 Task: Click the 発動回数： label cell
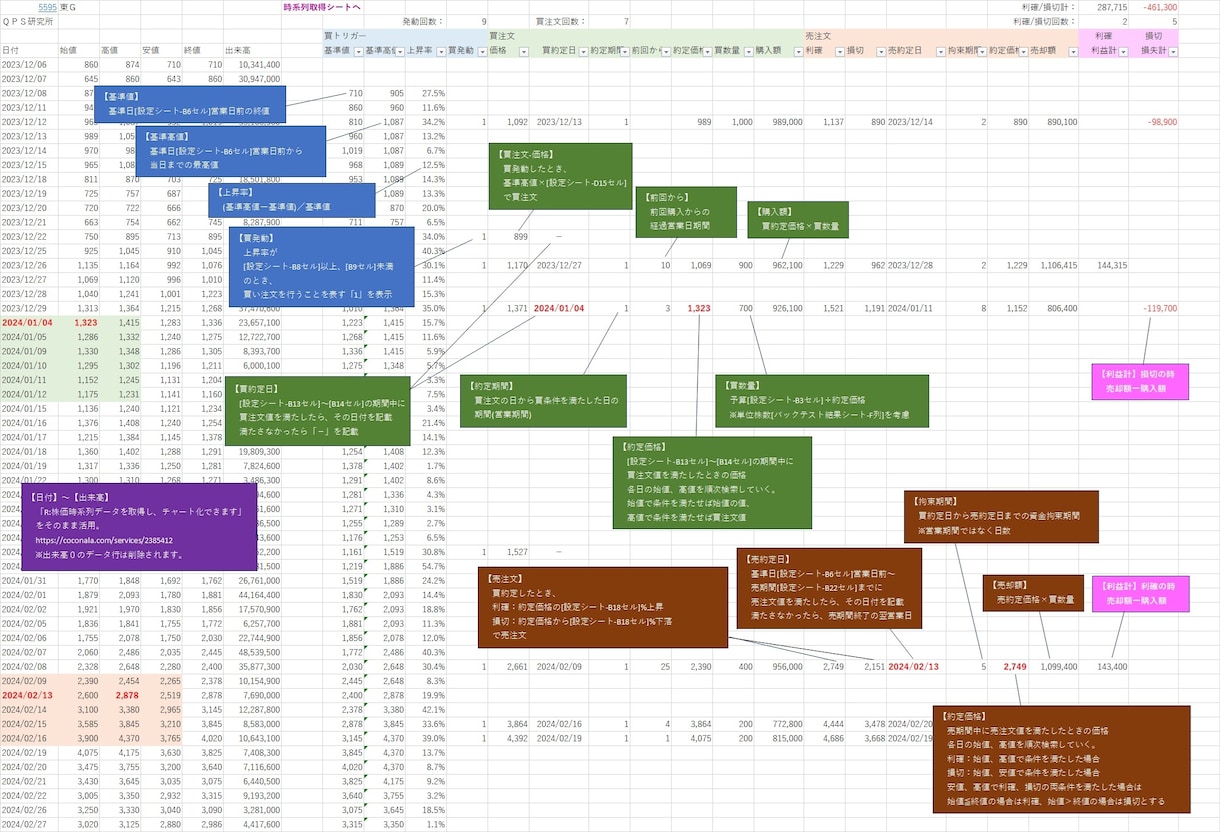point(422,21)
